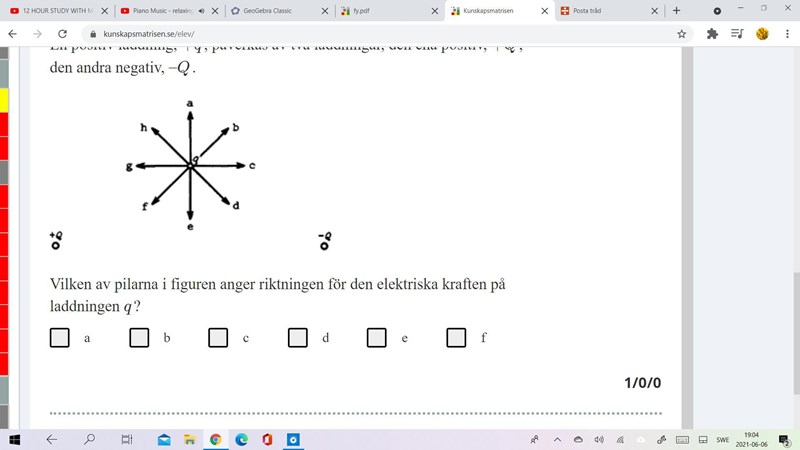Open the Office app in the taskbar
800x450 pixels.
267,439
